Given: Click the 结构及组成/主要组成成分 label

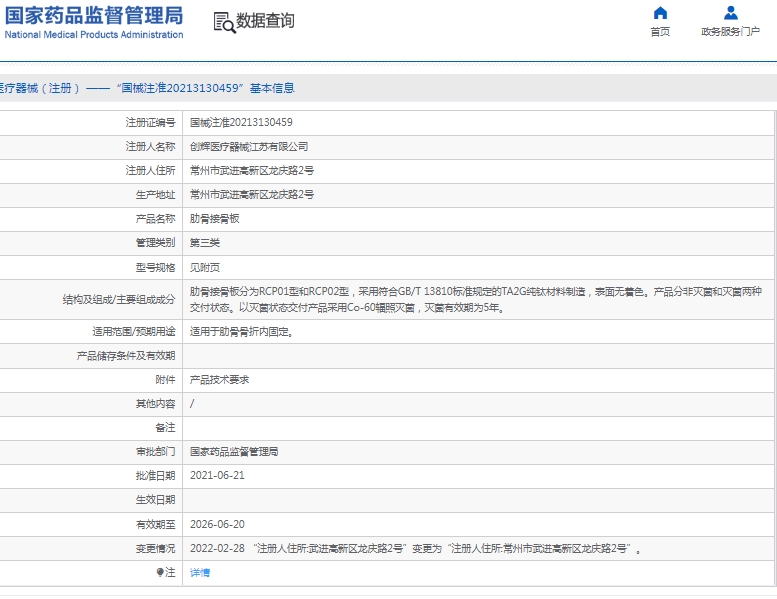Looking at the screenshot, I should pos(119,299).
